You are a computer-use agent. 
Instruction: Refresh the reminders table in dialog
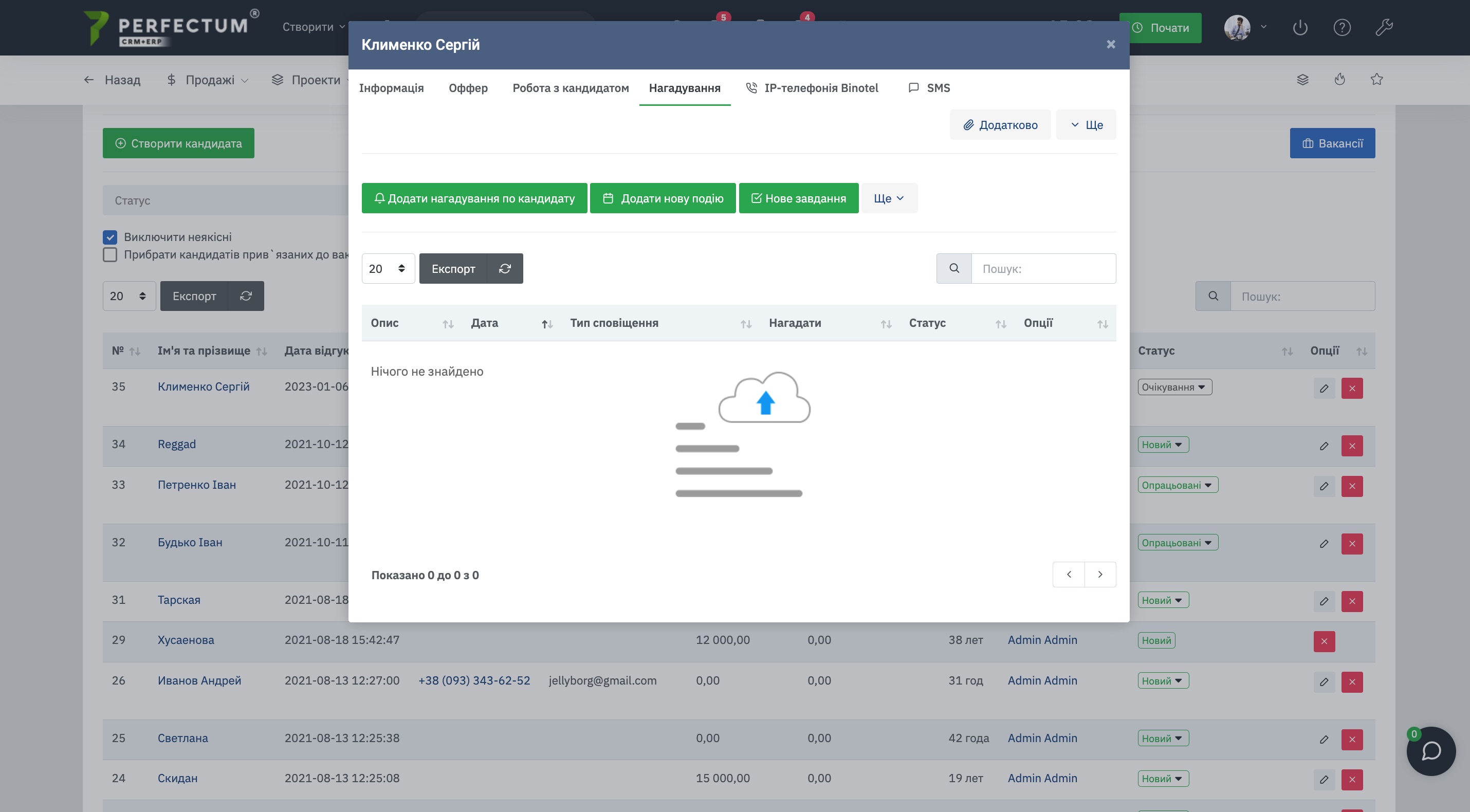point(505,269)
